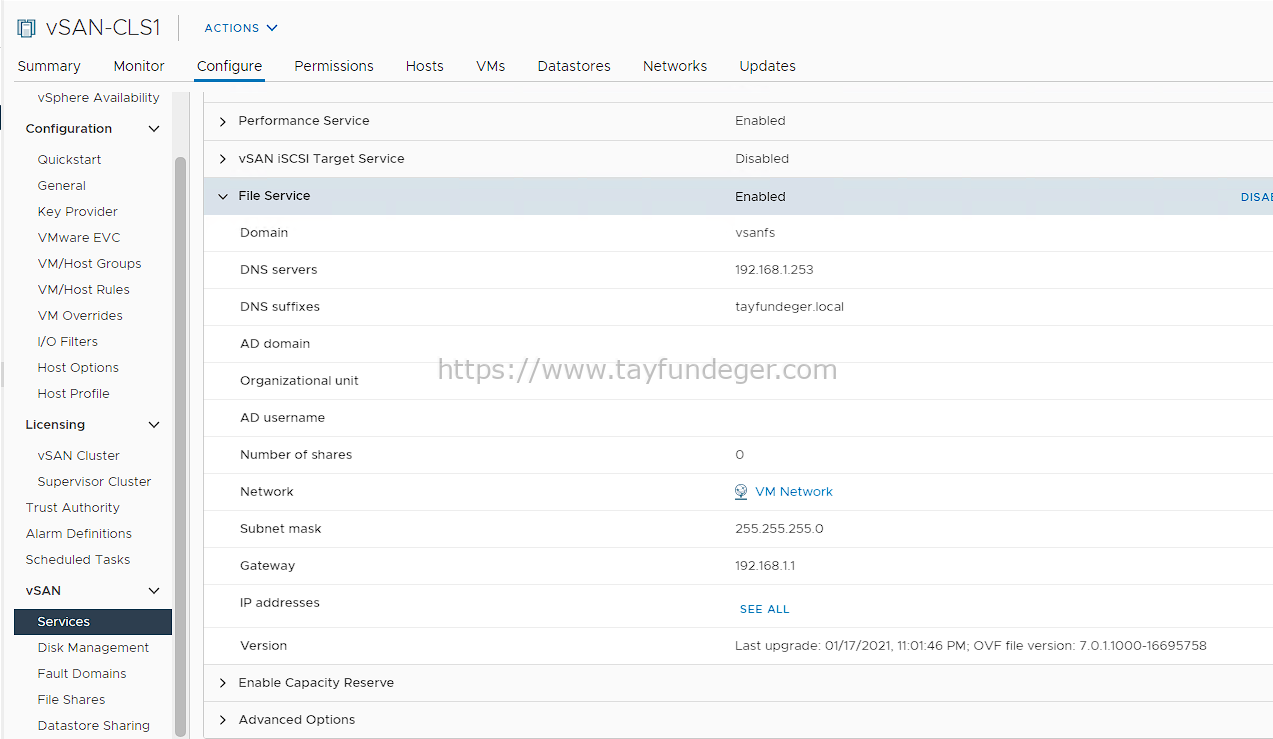Expand the vSAN iSCSI Target Service row
This screenshot has width=1273, height=739.
(222, 159)
